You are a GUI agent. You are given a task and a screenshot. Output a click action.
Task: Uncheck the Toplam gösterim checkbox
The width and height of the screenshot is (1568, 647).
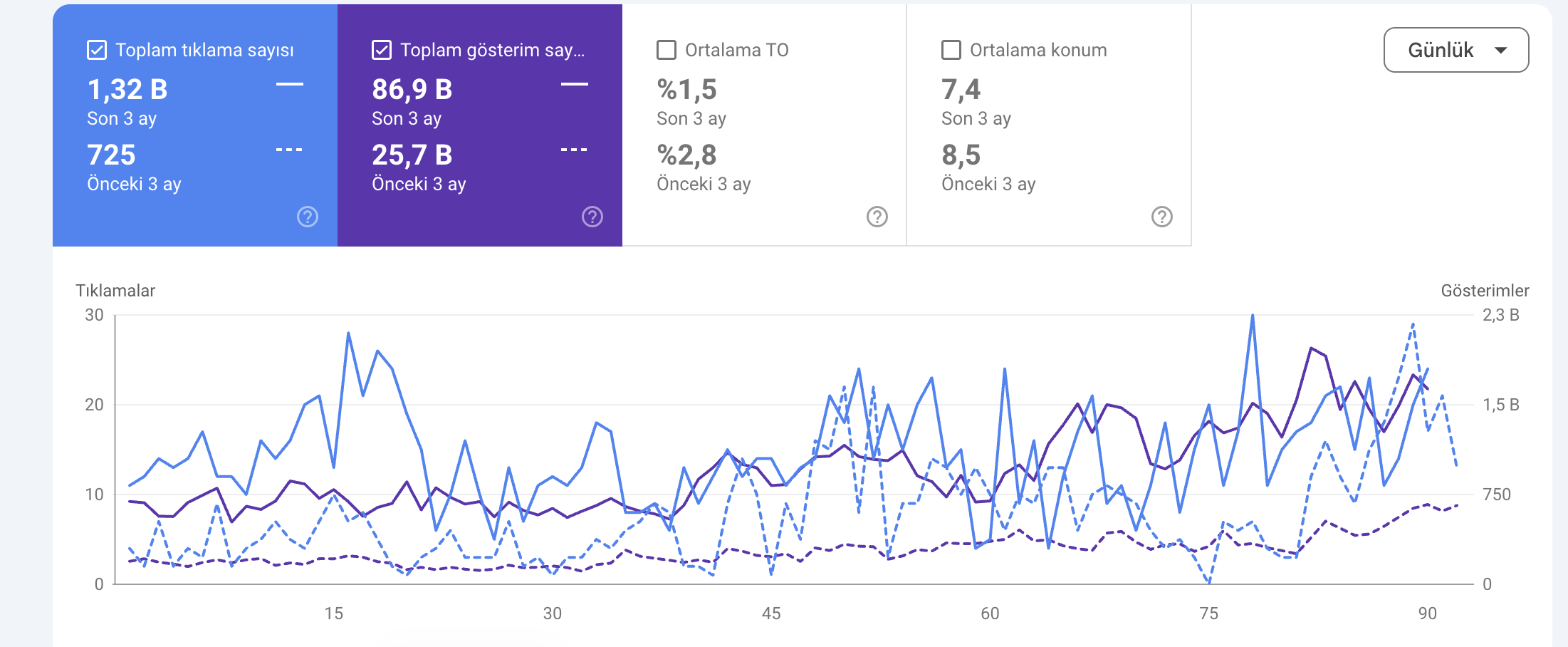tap(382, 50)
